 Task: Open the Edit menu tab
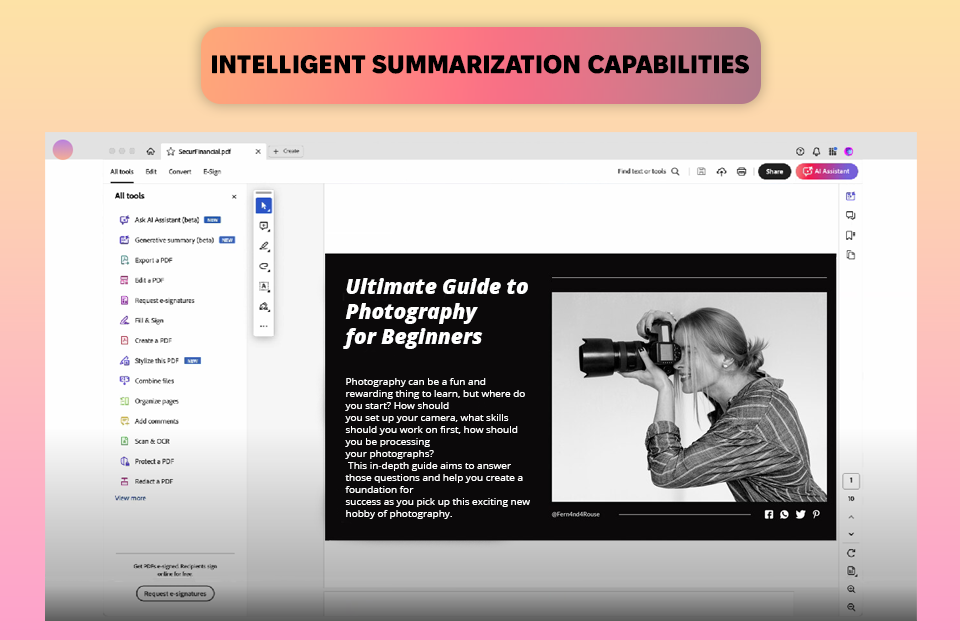151,171
